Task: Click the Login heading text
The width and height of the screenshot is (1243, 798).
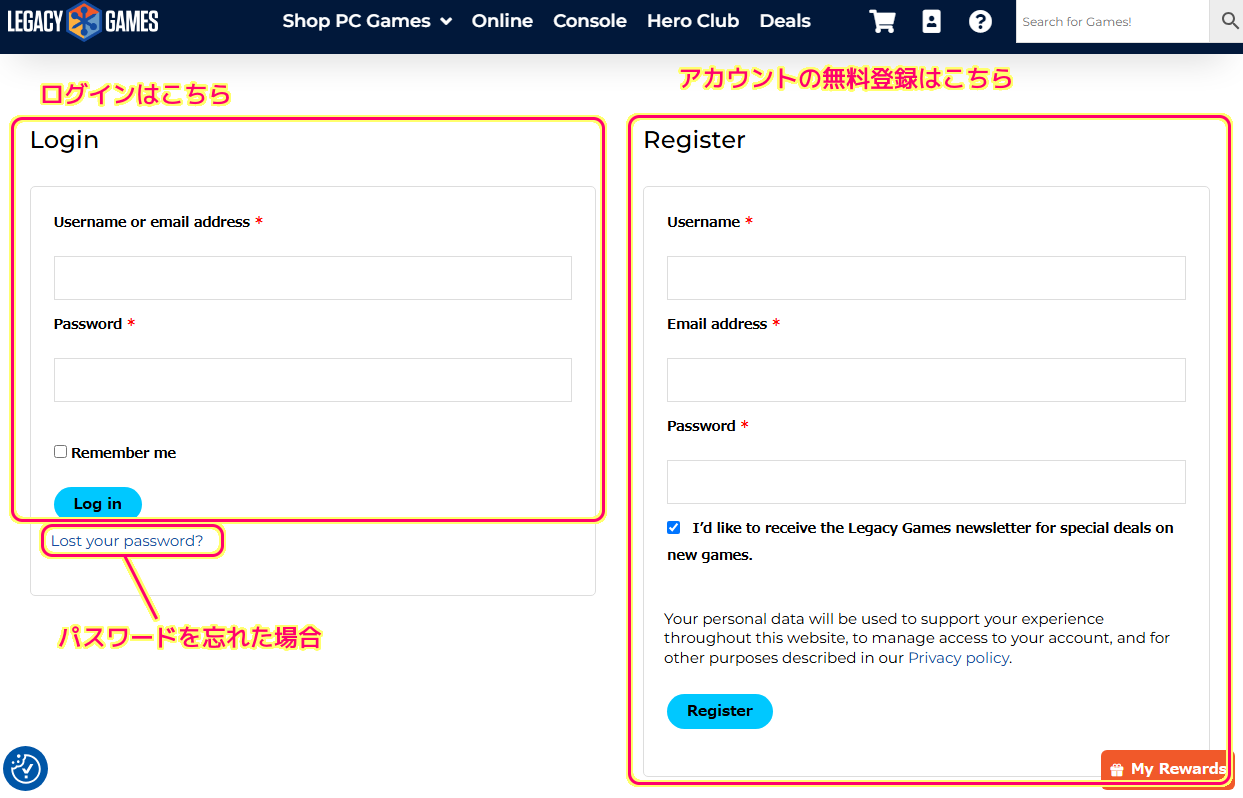Action: click(64, 140)
